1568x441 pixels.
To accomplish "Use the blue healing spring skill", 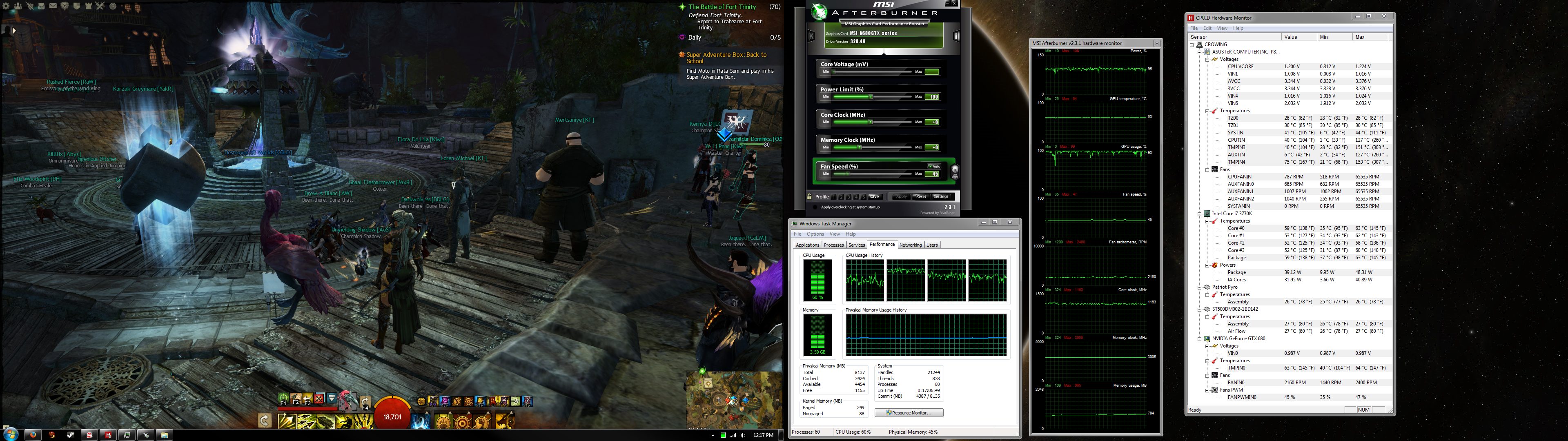I will click(421, 421).
